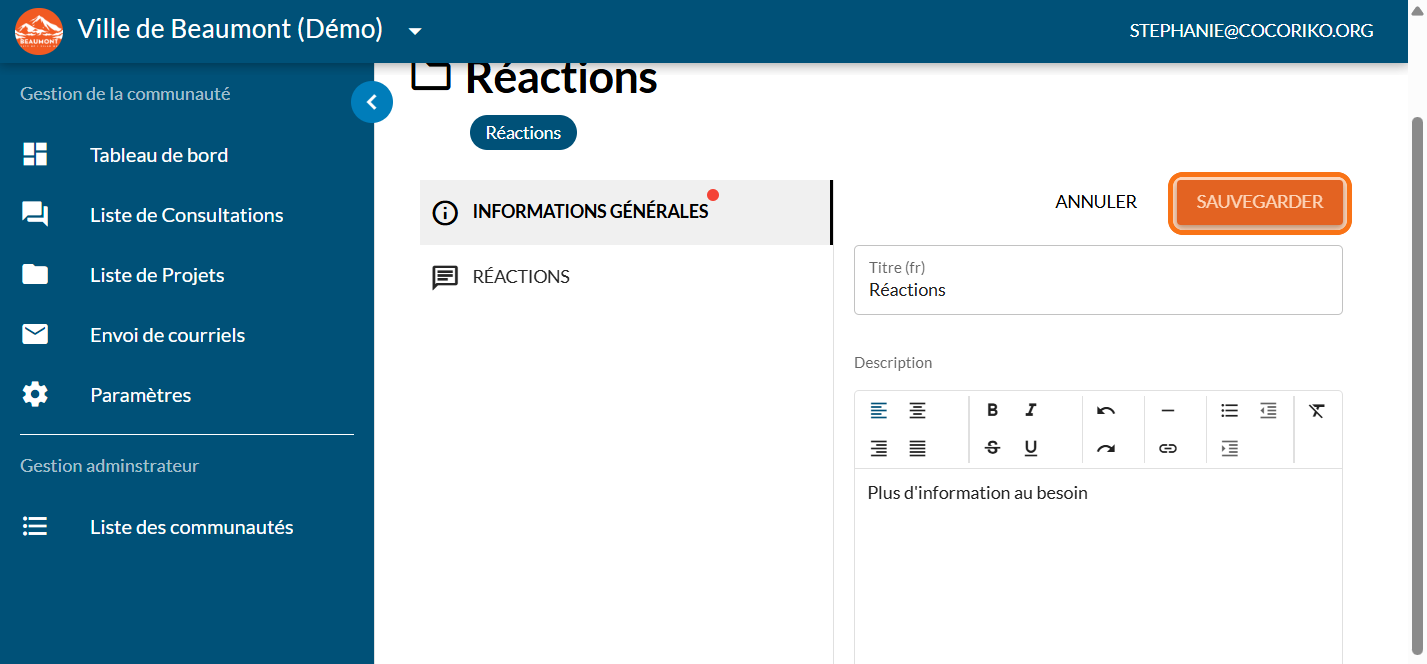The image size is (1427, 664).
Task: Collapse the sidebar with the chevron button
Action: point(372,102)
